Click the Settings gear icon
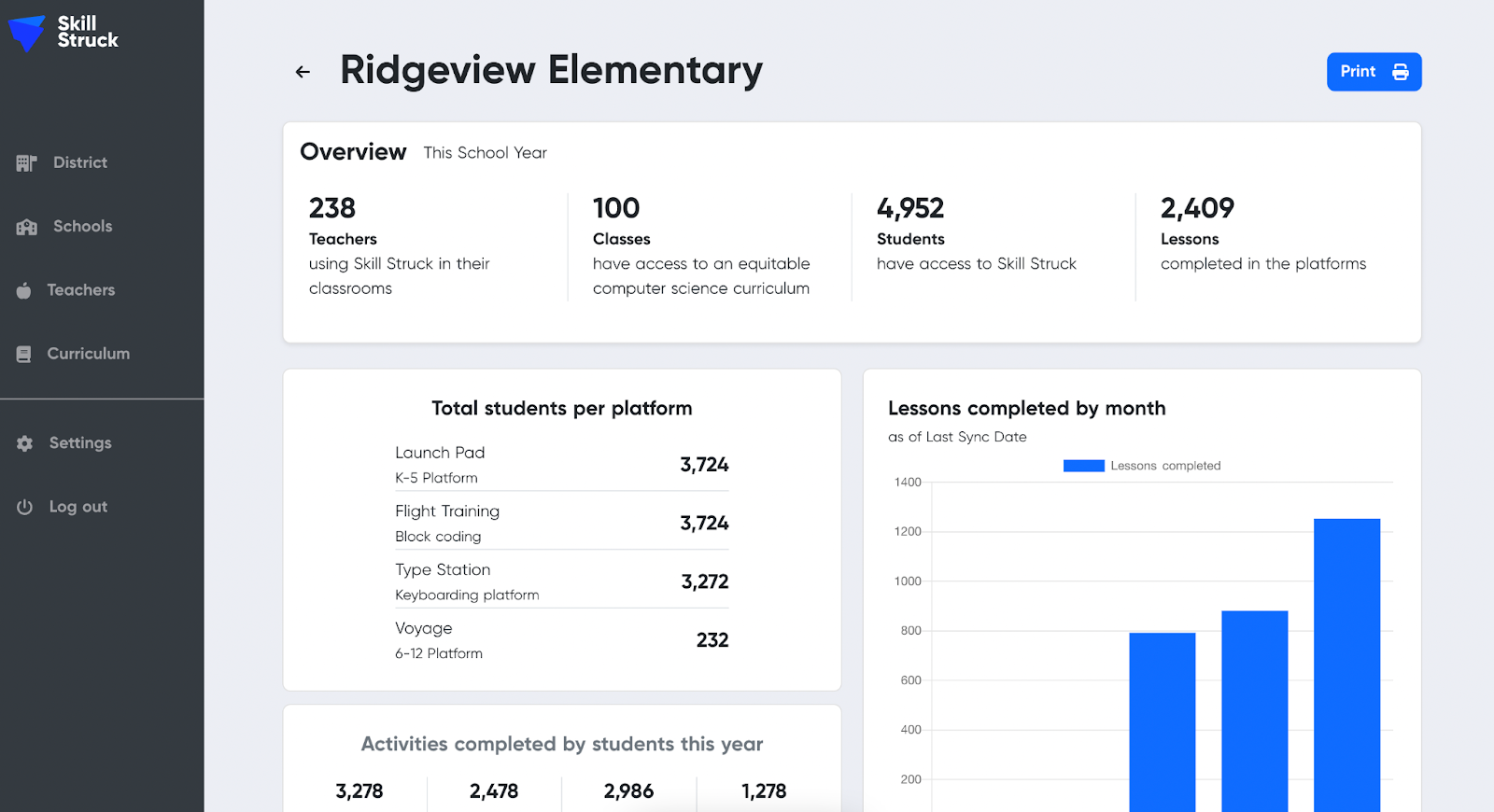Viewport: 1494px width, 812px height. [24, 443]
